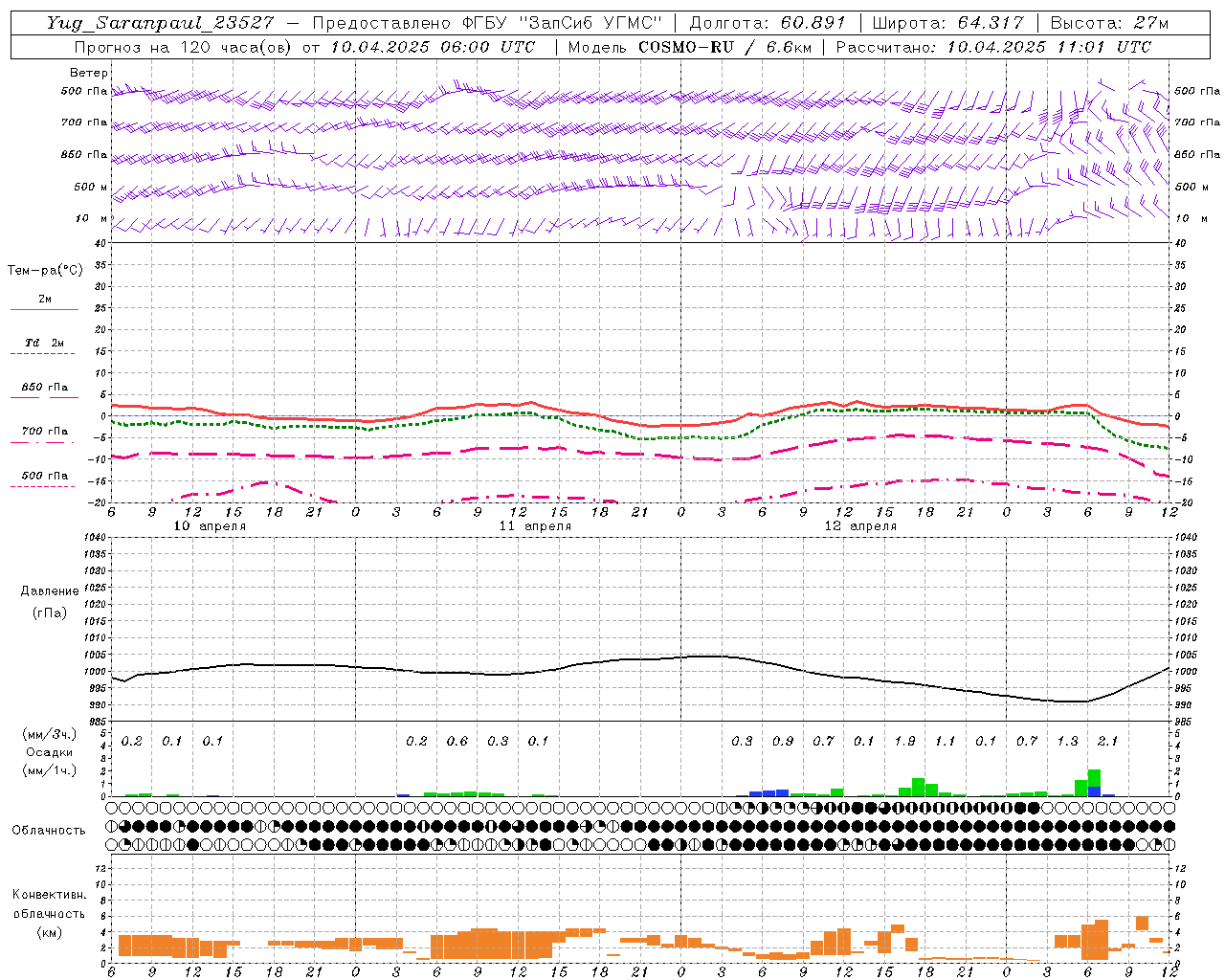Click the Td 2м legend entry
The width and height of the screenshot is (1225, 980).
(45, 343)
